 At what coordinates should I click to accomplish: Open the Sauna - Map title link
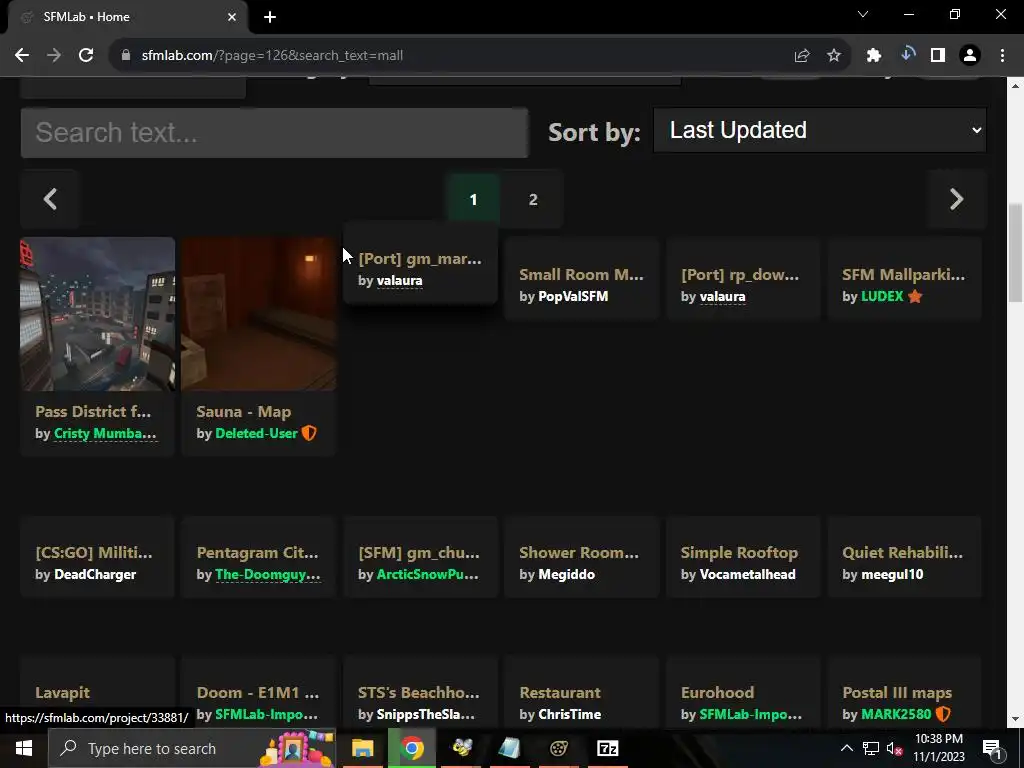[x=244, y=412]
